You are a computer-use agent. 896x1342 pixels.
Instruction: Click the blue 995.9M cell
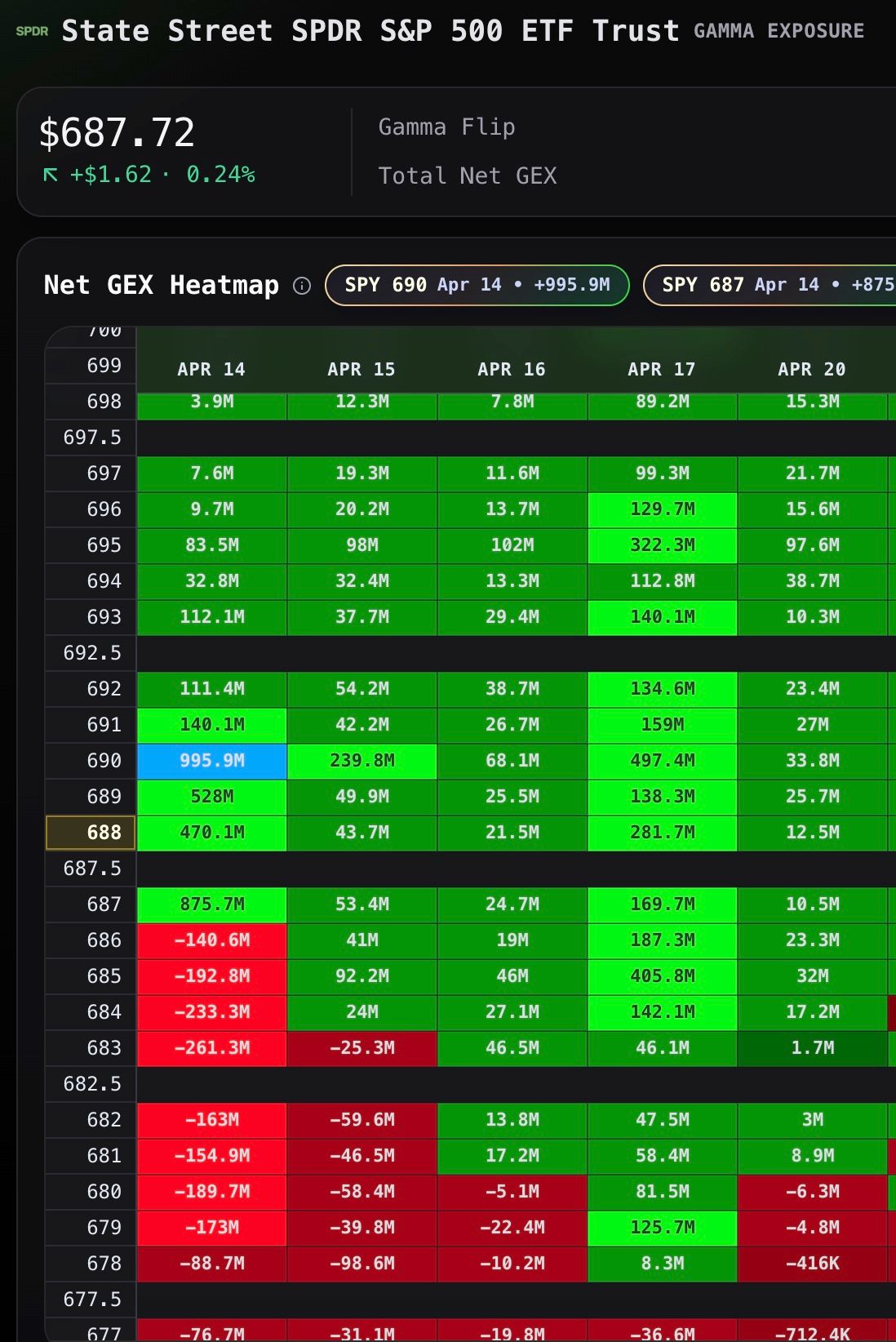click(212, 761)
